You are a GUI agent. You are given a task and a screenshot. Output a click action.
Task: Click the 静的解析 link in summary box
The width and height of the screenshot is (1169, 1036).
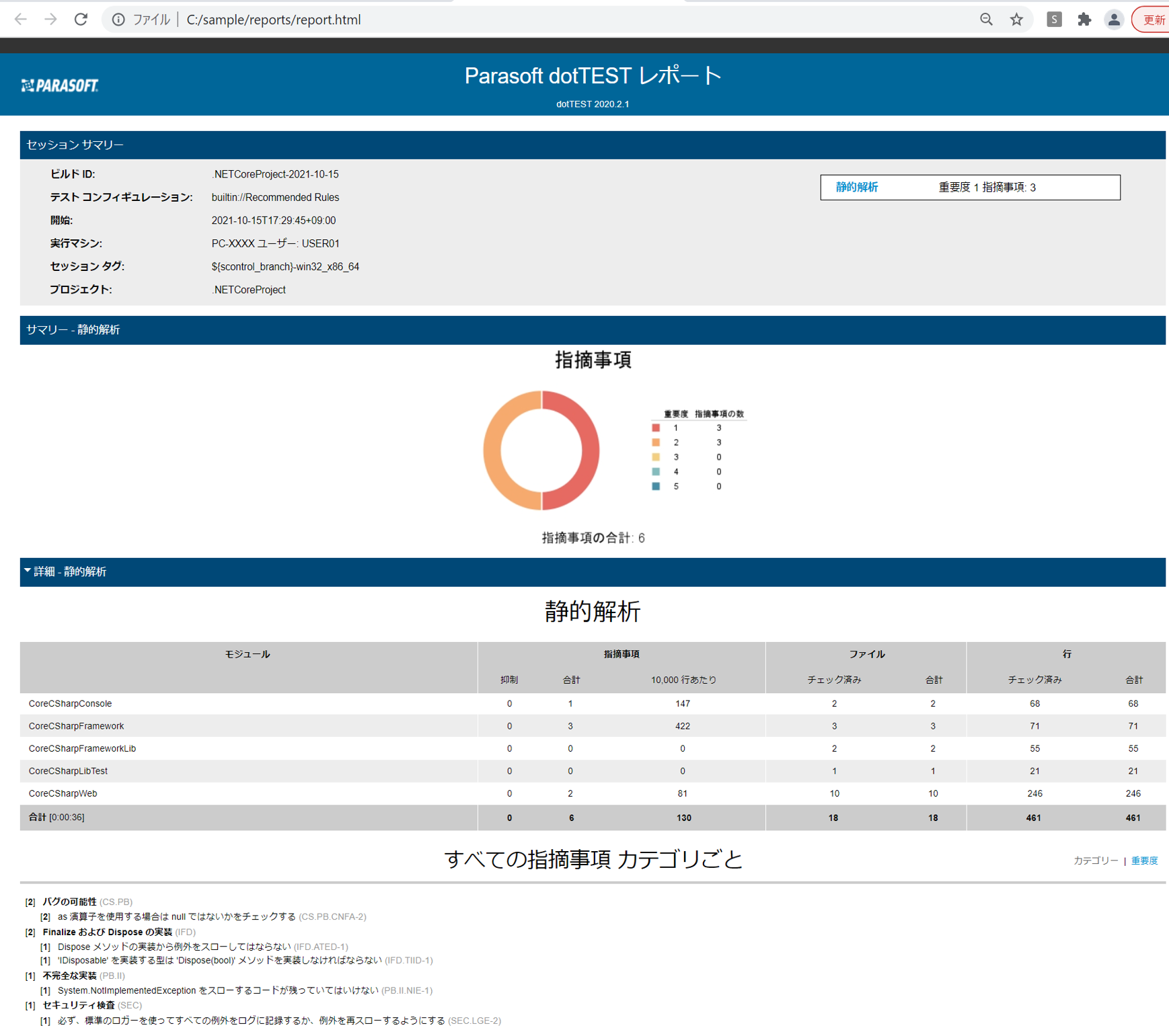click(856, 188)
